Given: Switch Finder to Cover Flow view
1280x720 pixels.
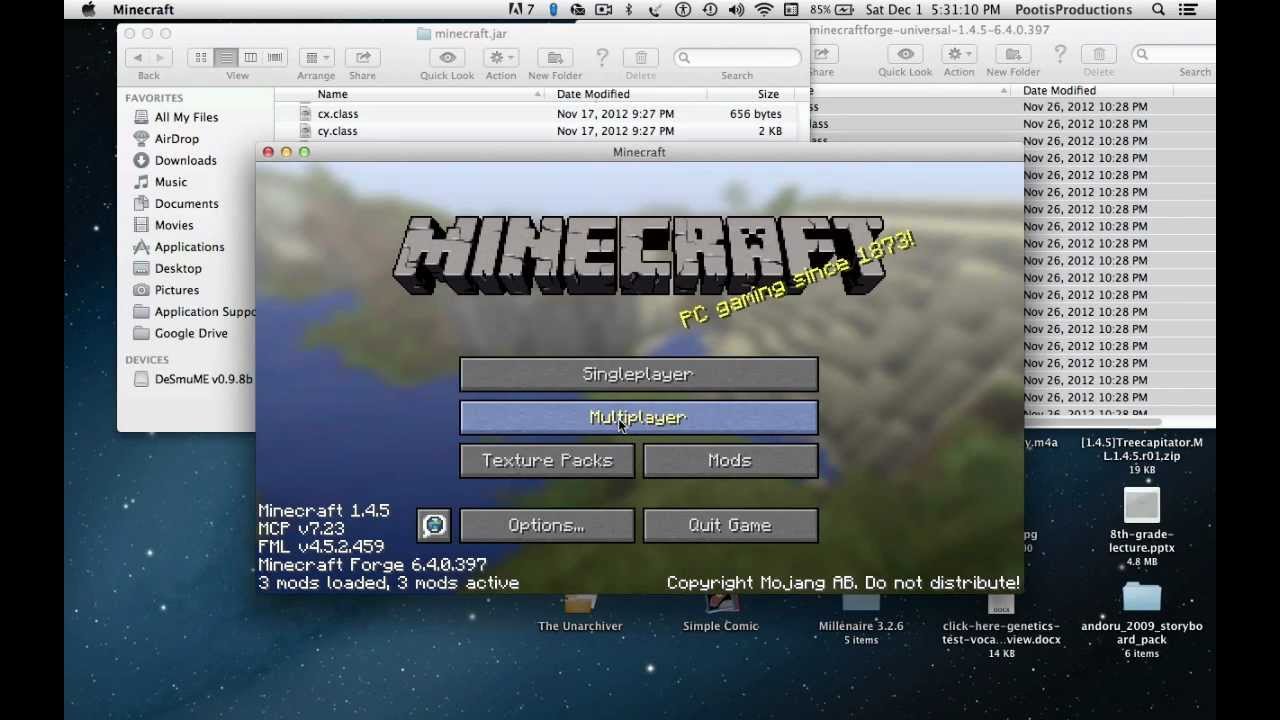Looking at the screenshot, I should pyautogui.click(x=275, y=58).
